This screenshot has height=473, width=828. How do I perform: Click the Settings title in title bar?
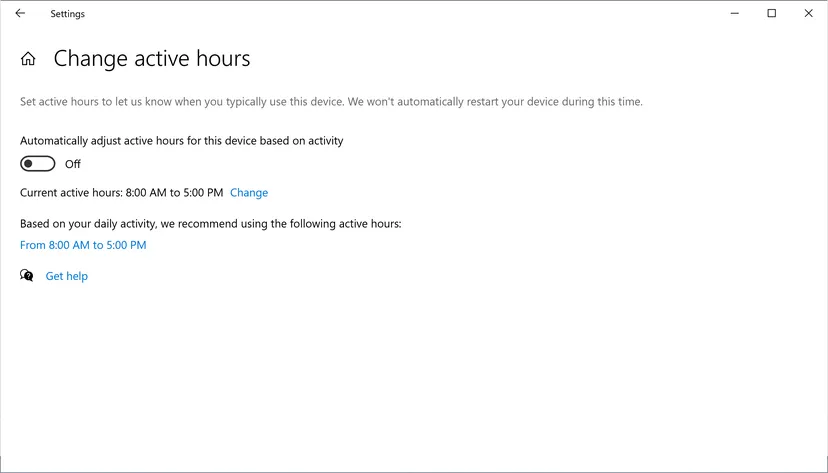pyautogui.click(x=68, y=14)
